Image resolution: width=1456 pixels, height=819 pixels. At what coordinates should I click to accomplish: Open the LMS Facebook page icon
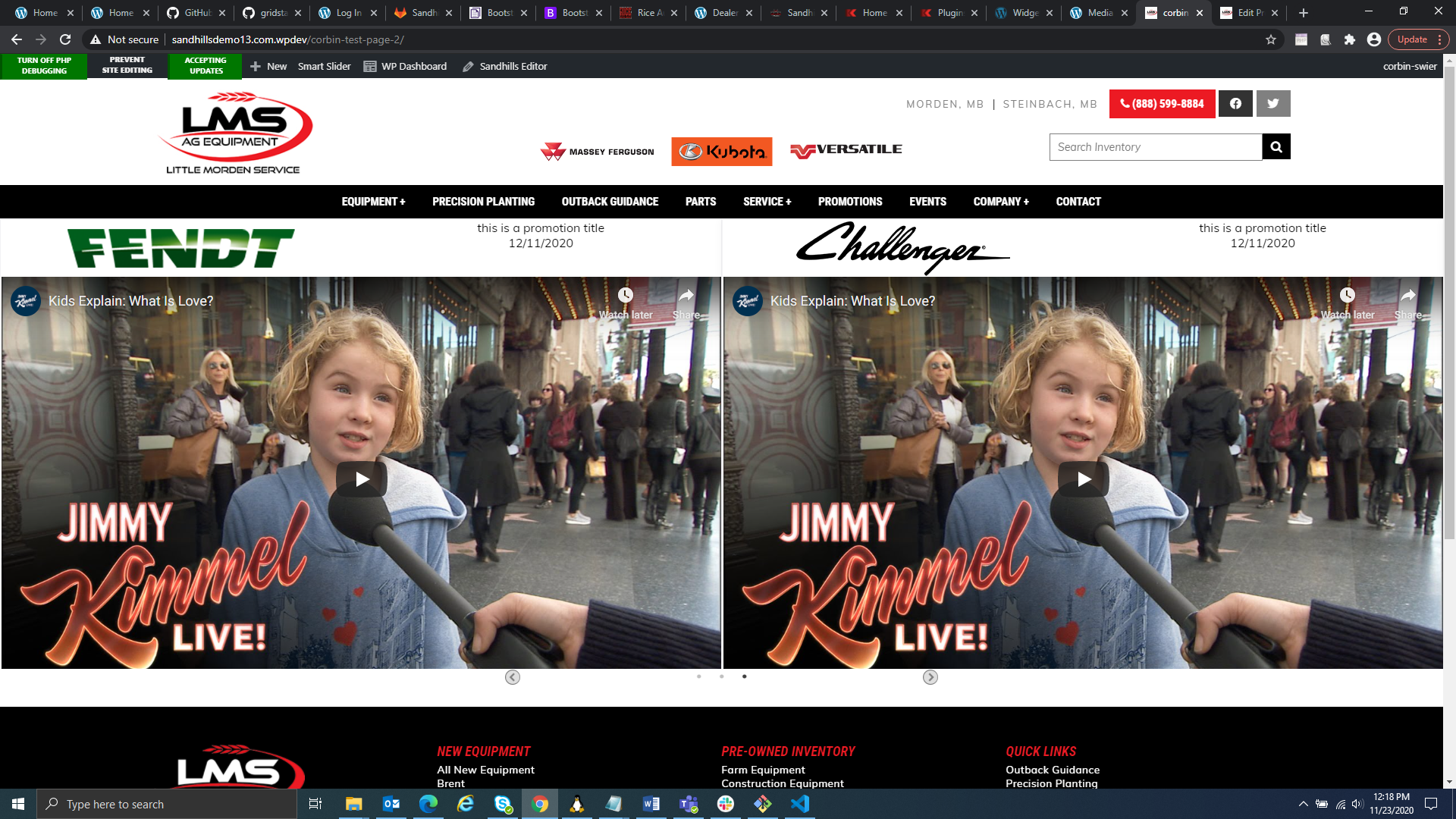[1236, 104]
